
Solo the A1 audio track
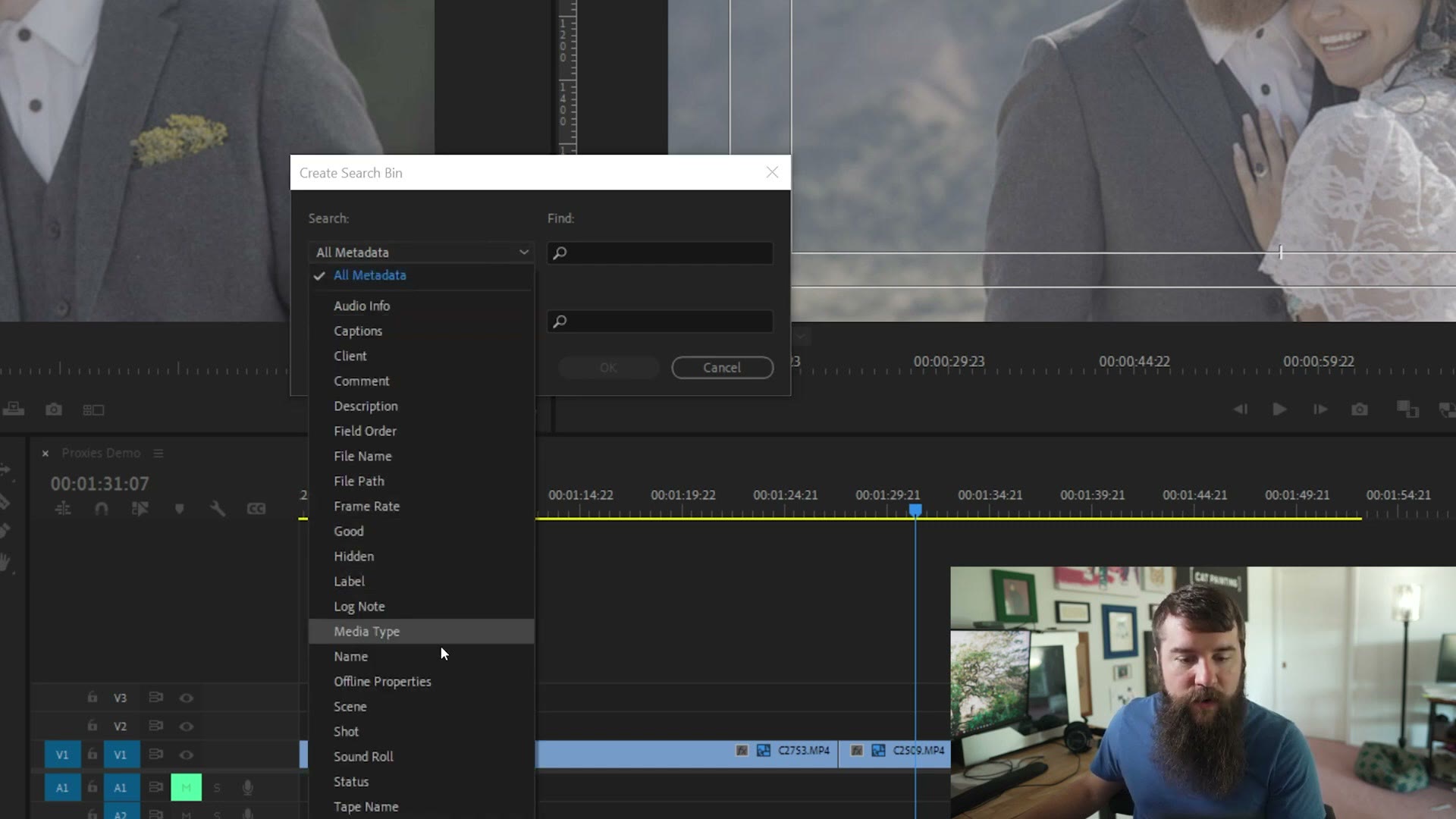tap(217, 788)
